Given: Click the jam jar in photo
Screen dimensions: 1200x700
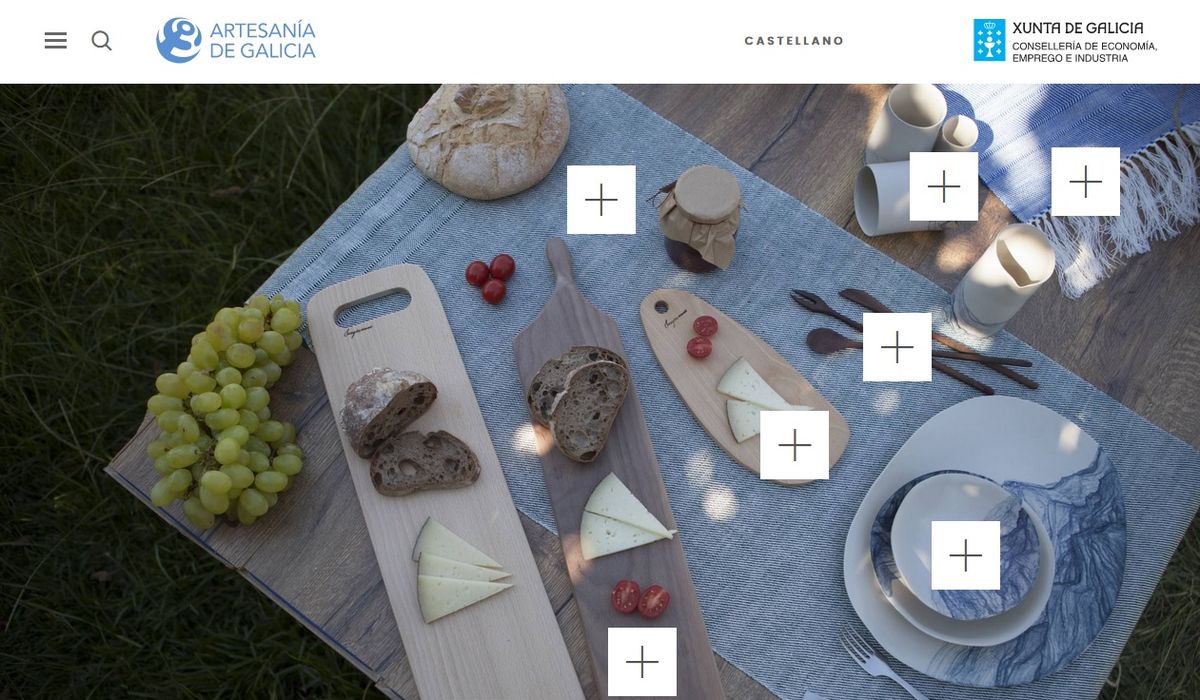Looking at the screenshot, I should click(x=700, y=218).
